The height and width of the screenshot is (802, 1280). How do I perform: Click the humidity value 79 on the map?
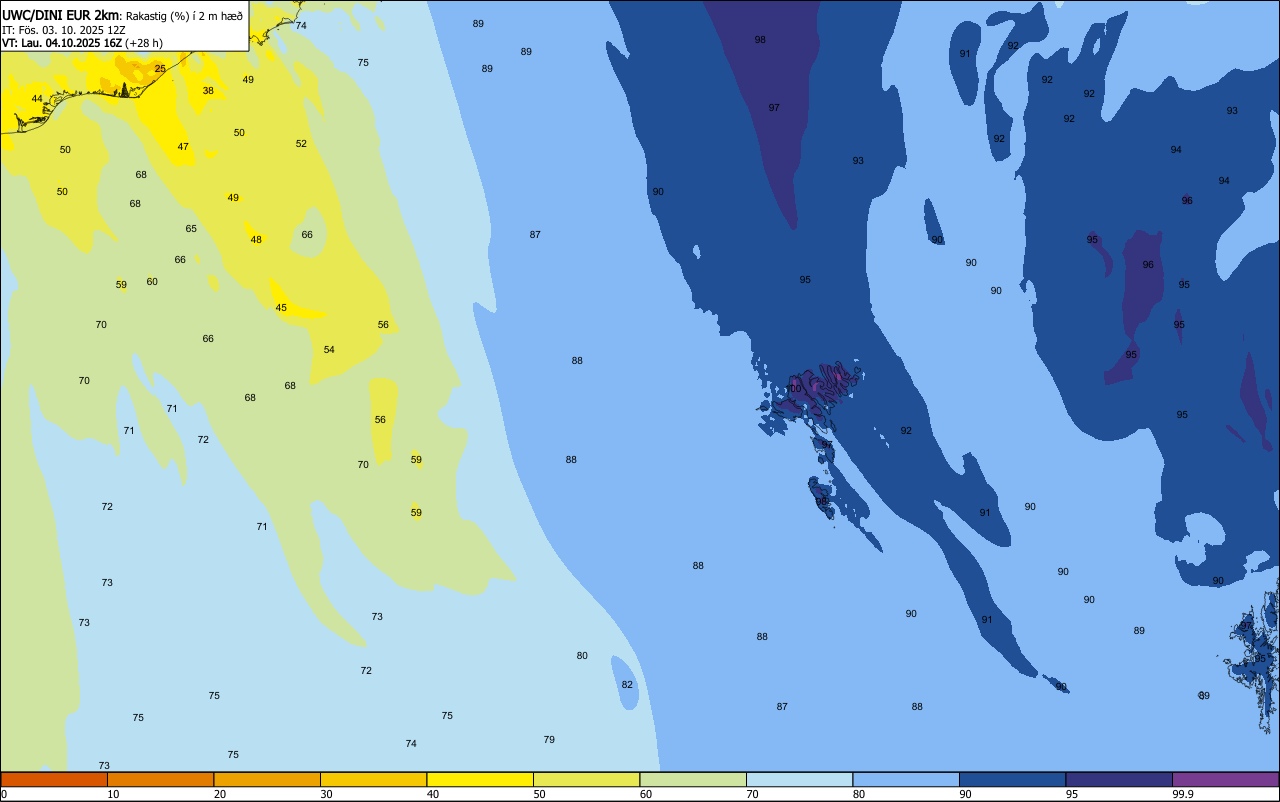(549, 740)
